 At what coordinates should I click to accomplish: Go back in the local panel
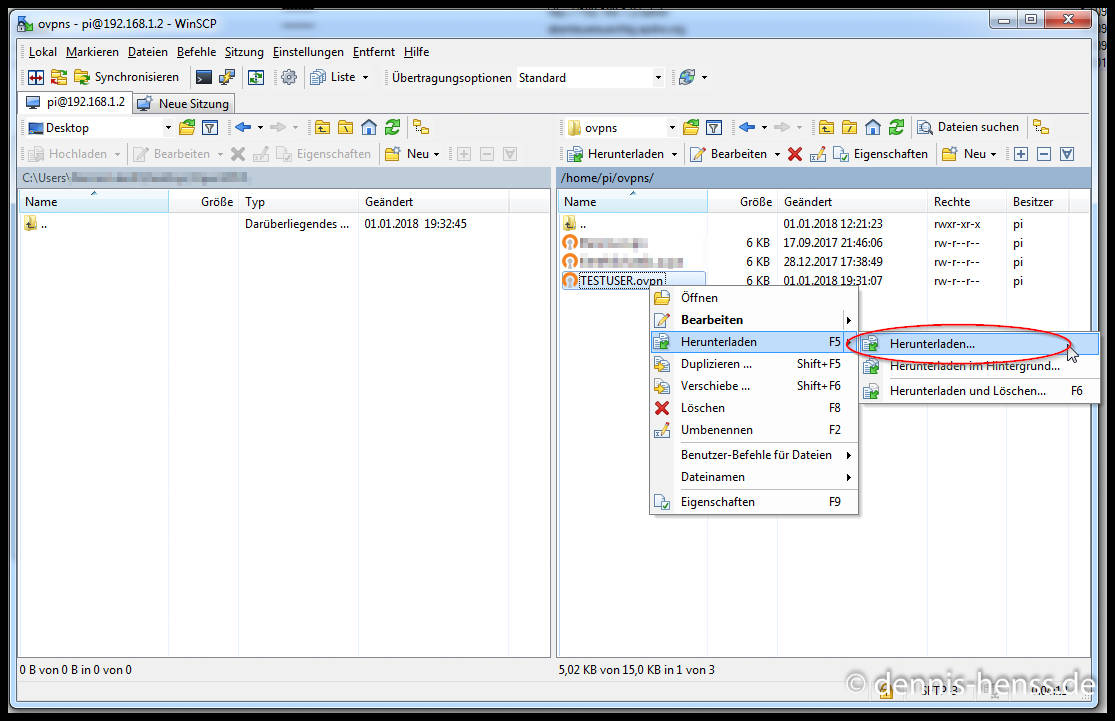tap(243, 127)
